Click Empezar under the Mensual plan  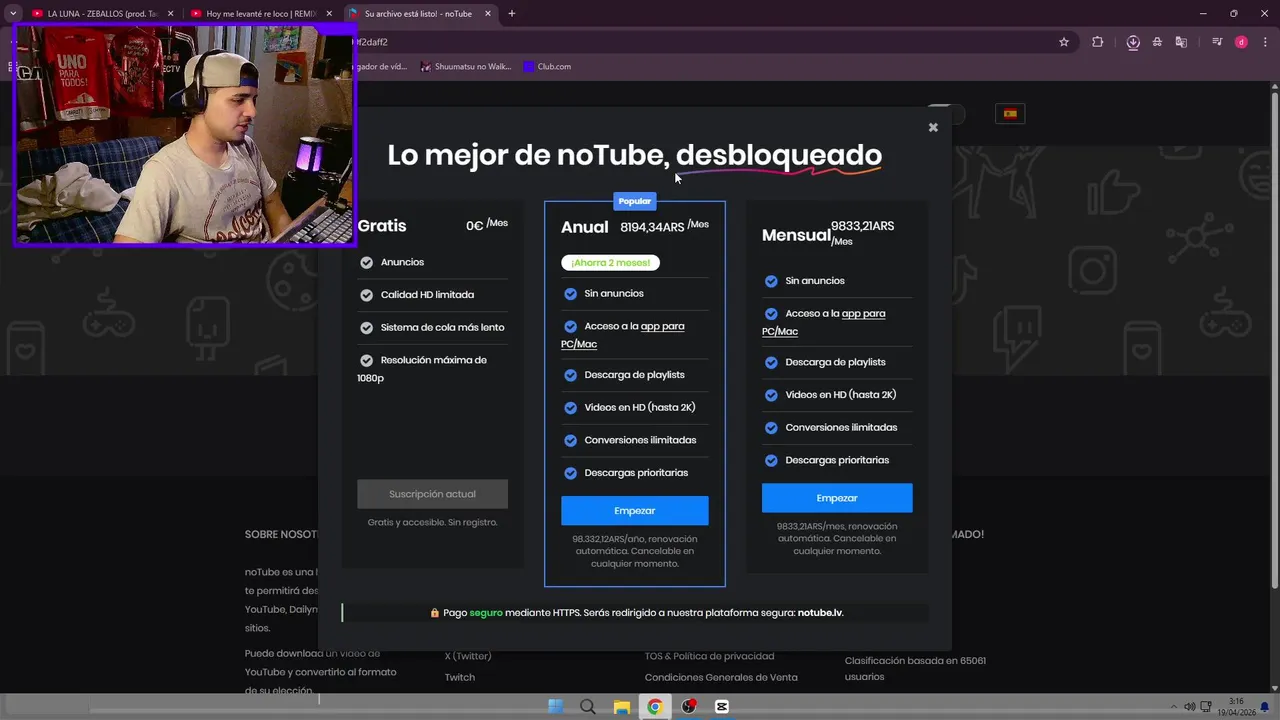click(x=837, y=498)
